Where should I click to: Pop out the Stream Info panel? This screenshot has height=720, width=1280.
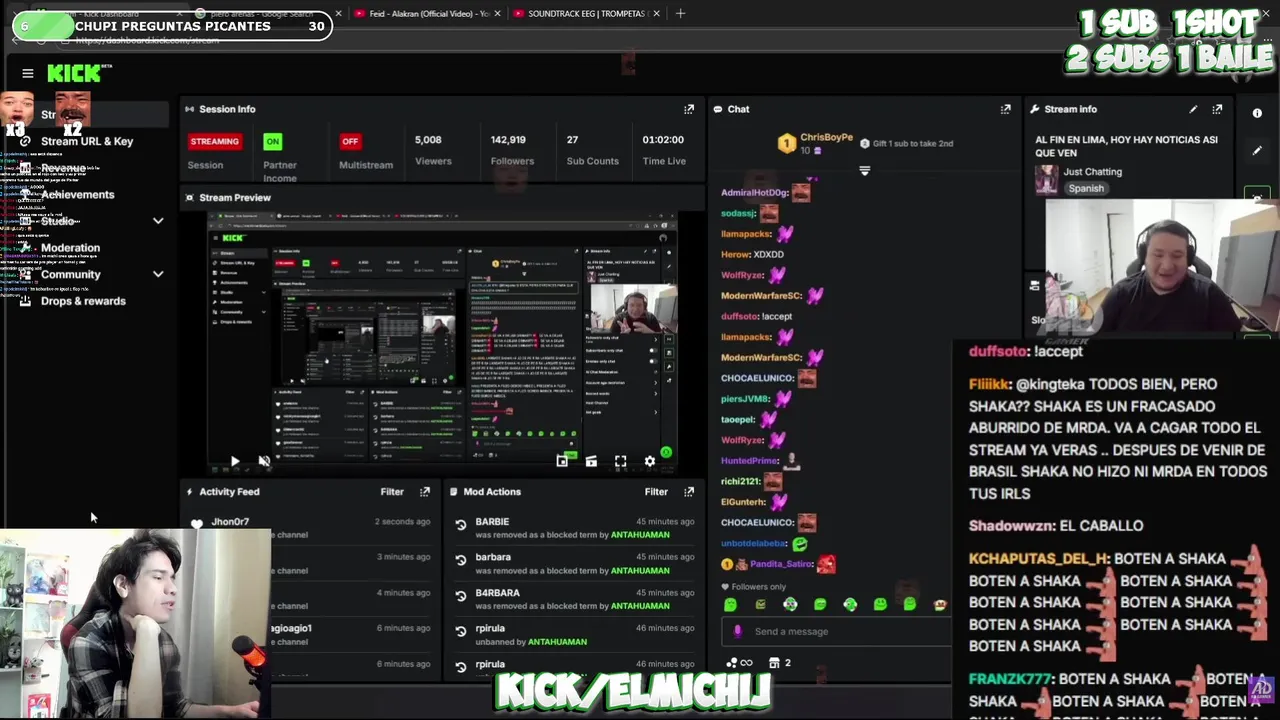pos(1217,109)
